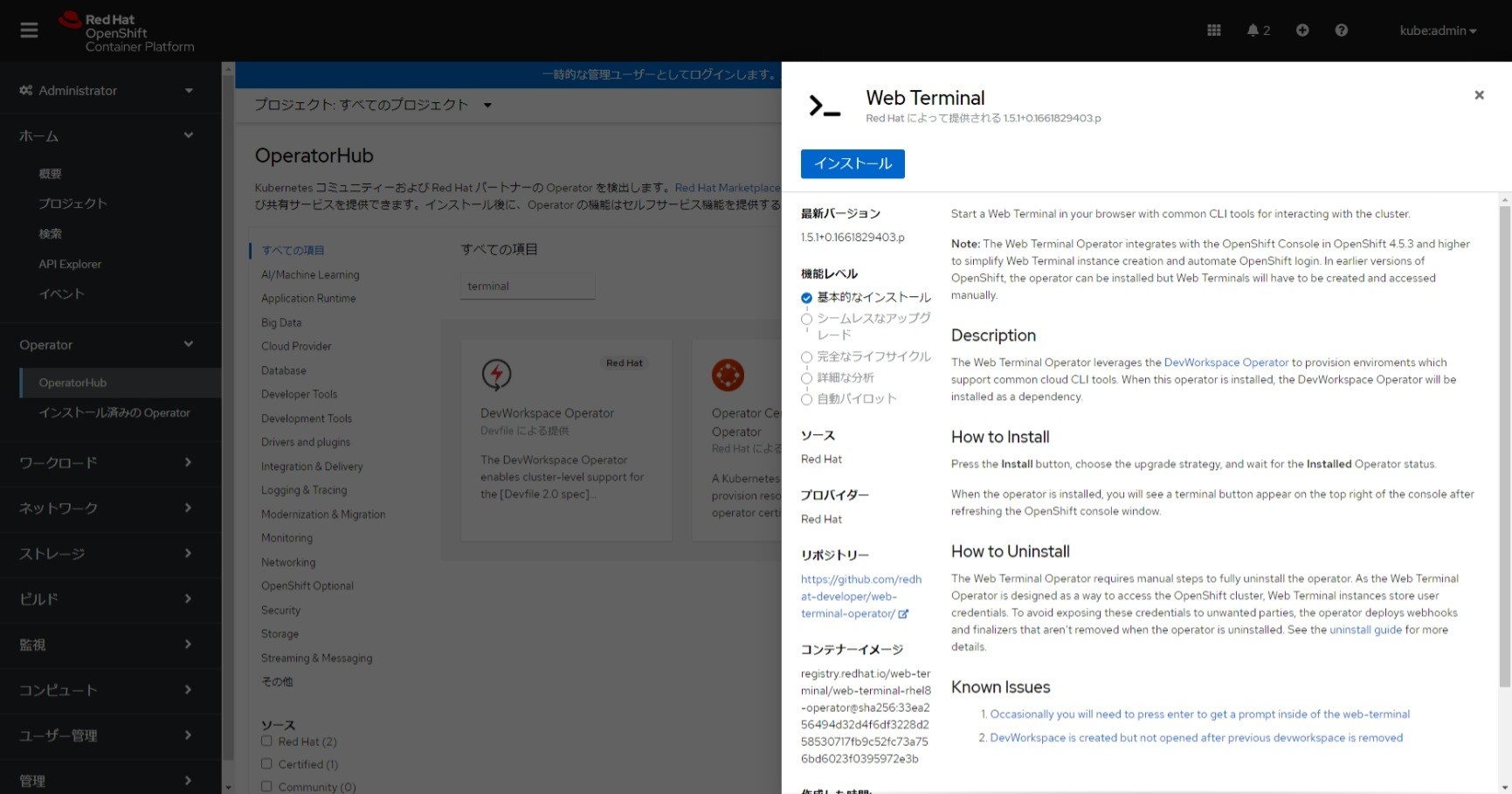Select the Big Data category
The image size is (1512, 794).
(x=281, y=323)
